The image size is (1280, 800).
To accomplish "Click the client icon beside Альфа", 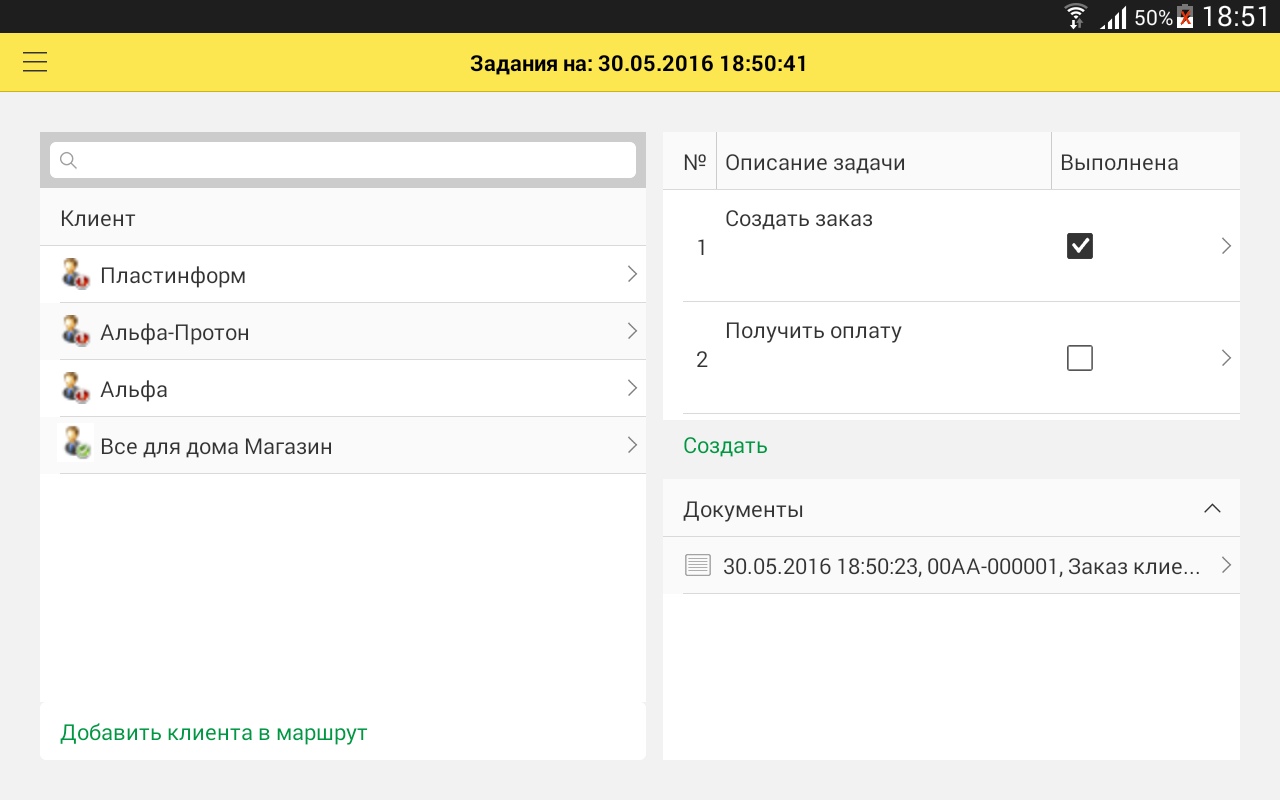I will click(76, 388).
